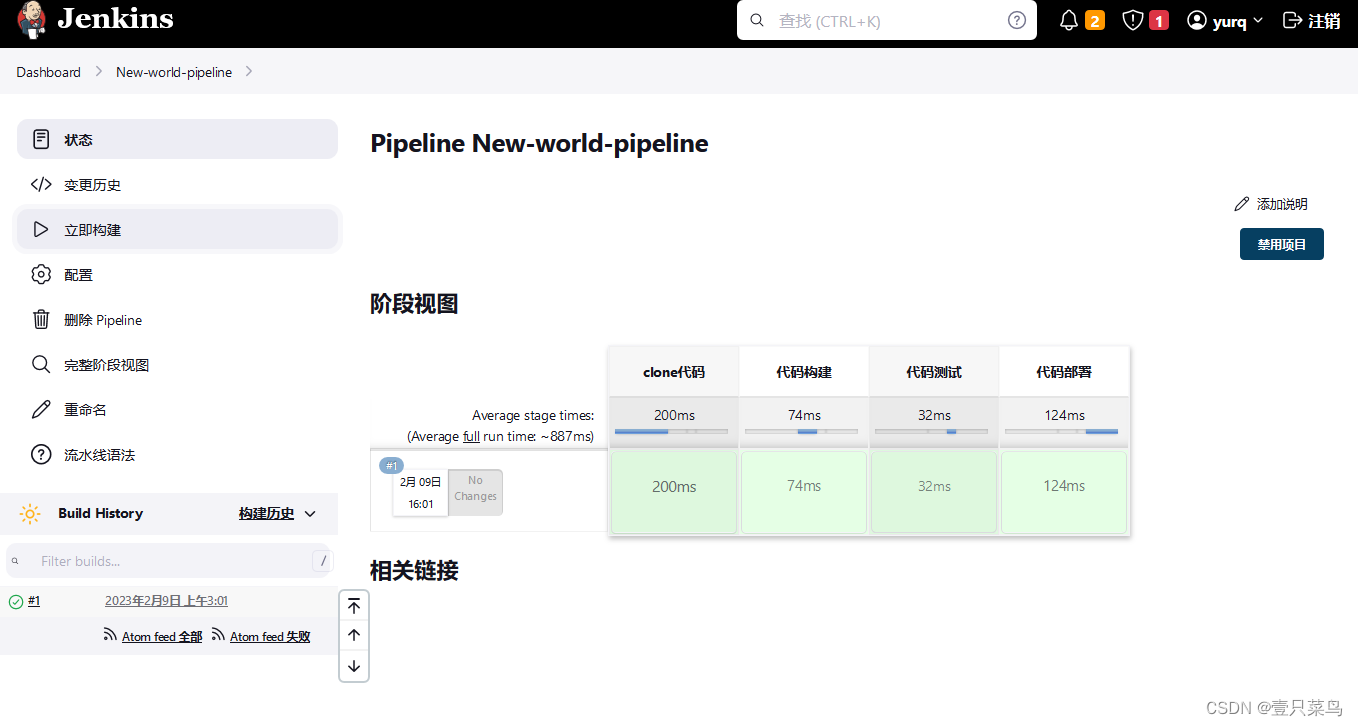Click the 禁用项目 button
Image resolution: width=1358 pixels, height=726 pixels.
coord(1282,244)
